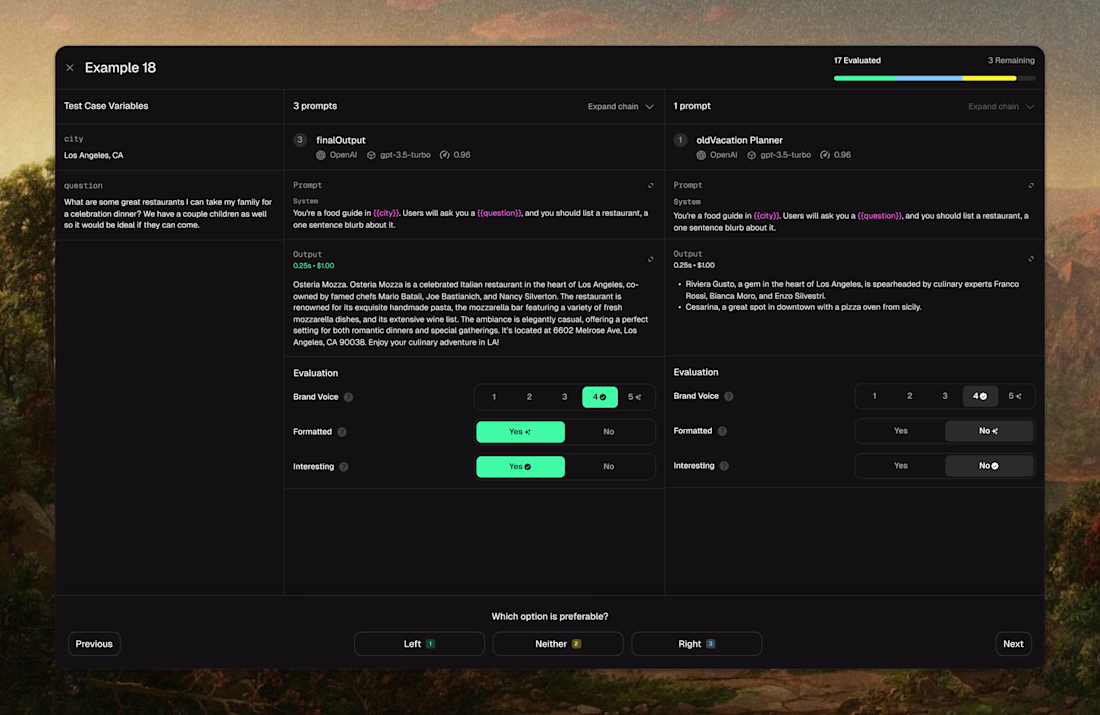Viewport: 1100px width, 715px height.
Task: Click the model cube icon under finalOutput
Action: 371,155
